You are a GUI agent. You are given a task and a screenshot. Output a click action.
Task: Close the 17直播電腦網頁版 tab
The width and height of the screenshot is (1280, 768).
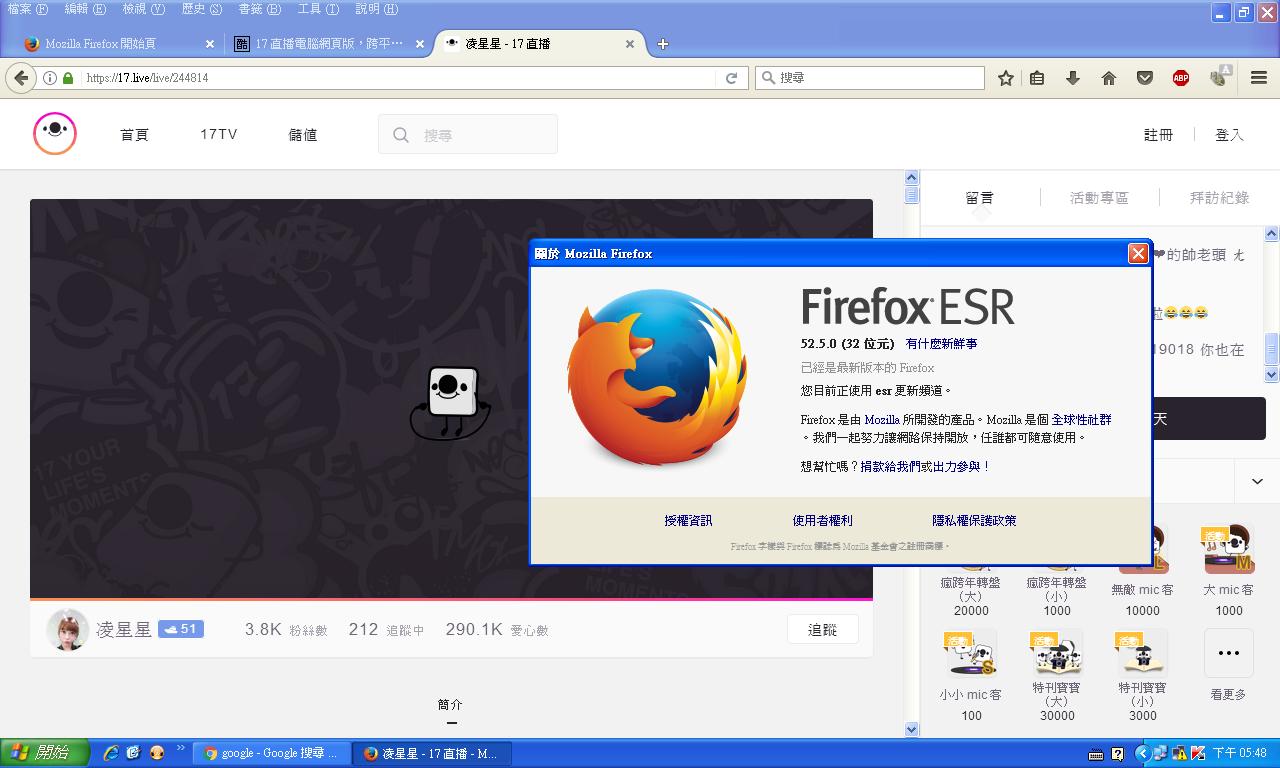pyautogui.click(x=420, y=44)
